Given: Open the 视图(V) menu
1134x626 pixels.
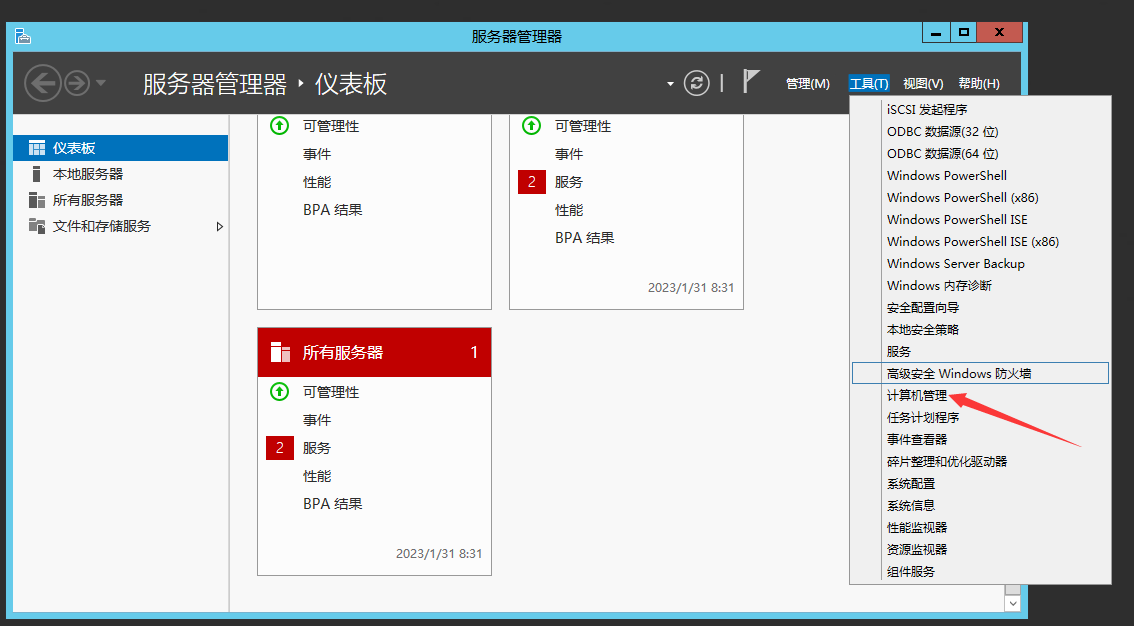Looking at the screenshot, I should 922,84.
